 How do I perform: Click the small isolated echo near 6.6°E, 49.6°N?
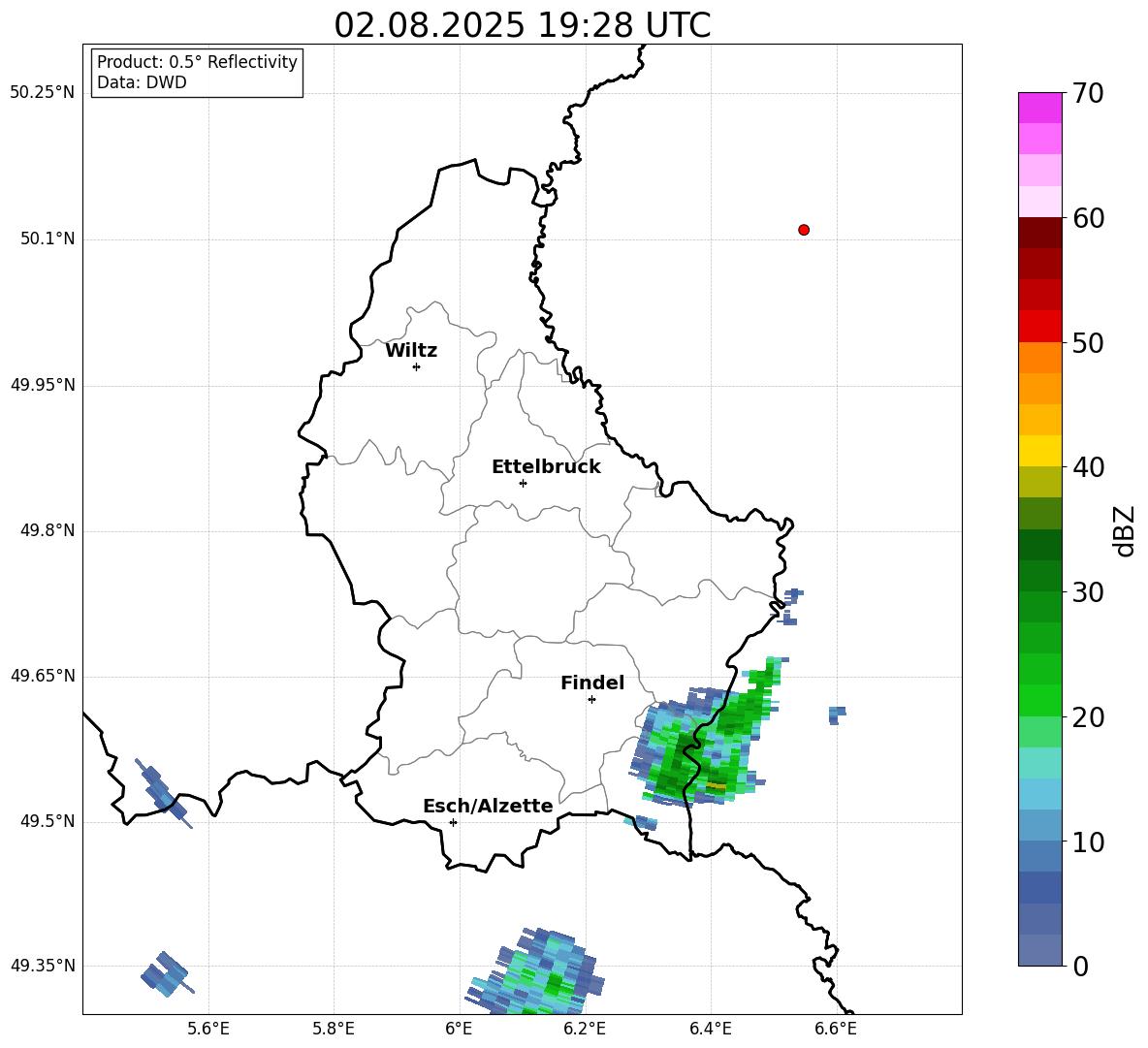coord(837,715)
